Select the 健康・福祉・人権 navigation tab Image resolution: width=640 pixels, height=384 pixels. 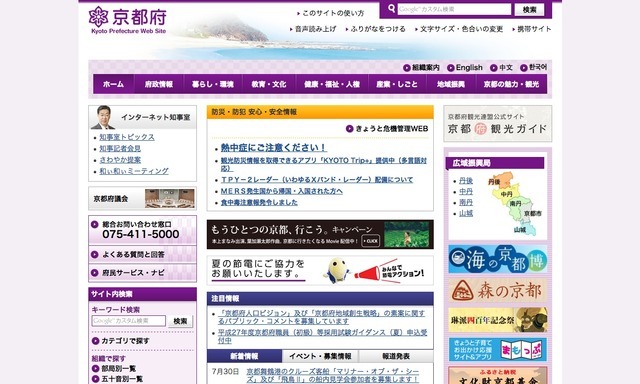332,84
